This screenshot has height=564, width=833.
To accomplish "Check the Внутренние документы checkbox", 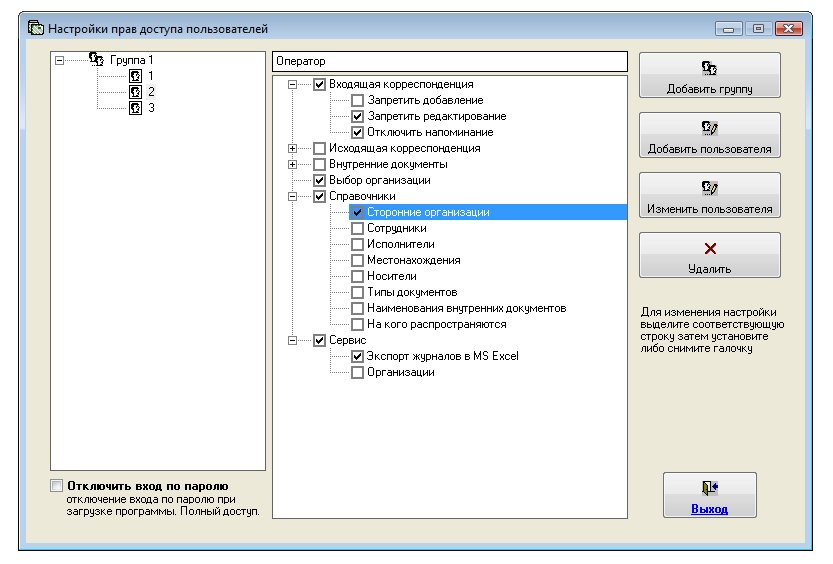I will pos(319,164).
